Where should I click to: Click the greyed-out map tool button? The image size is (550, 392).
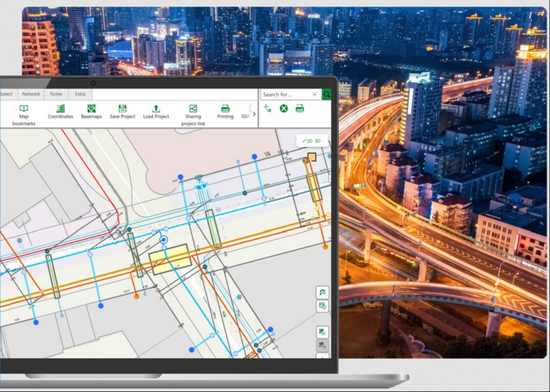coord(322,346)
